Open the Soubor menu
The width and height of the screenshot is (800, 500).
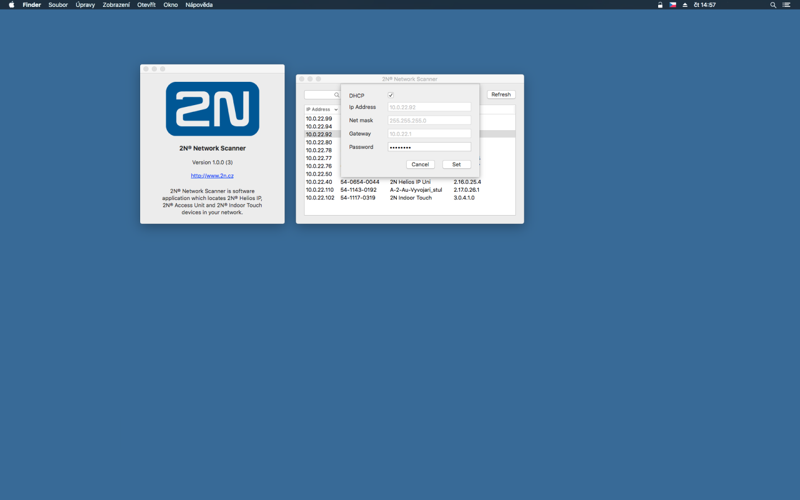(58, 5)
